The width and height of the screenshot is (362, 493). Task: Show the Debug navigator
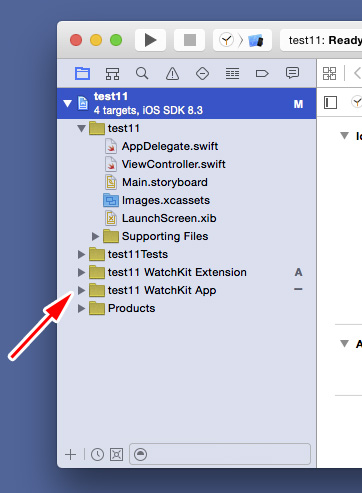[232, 73]
